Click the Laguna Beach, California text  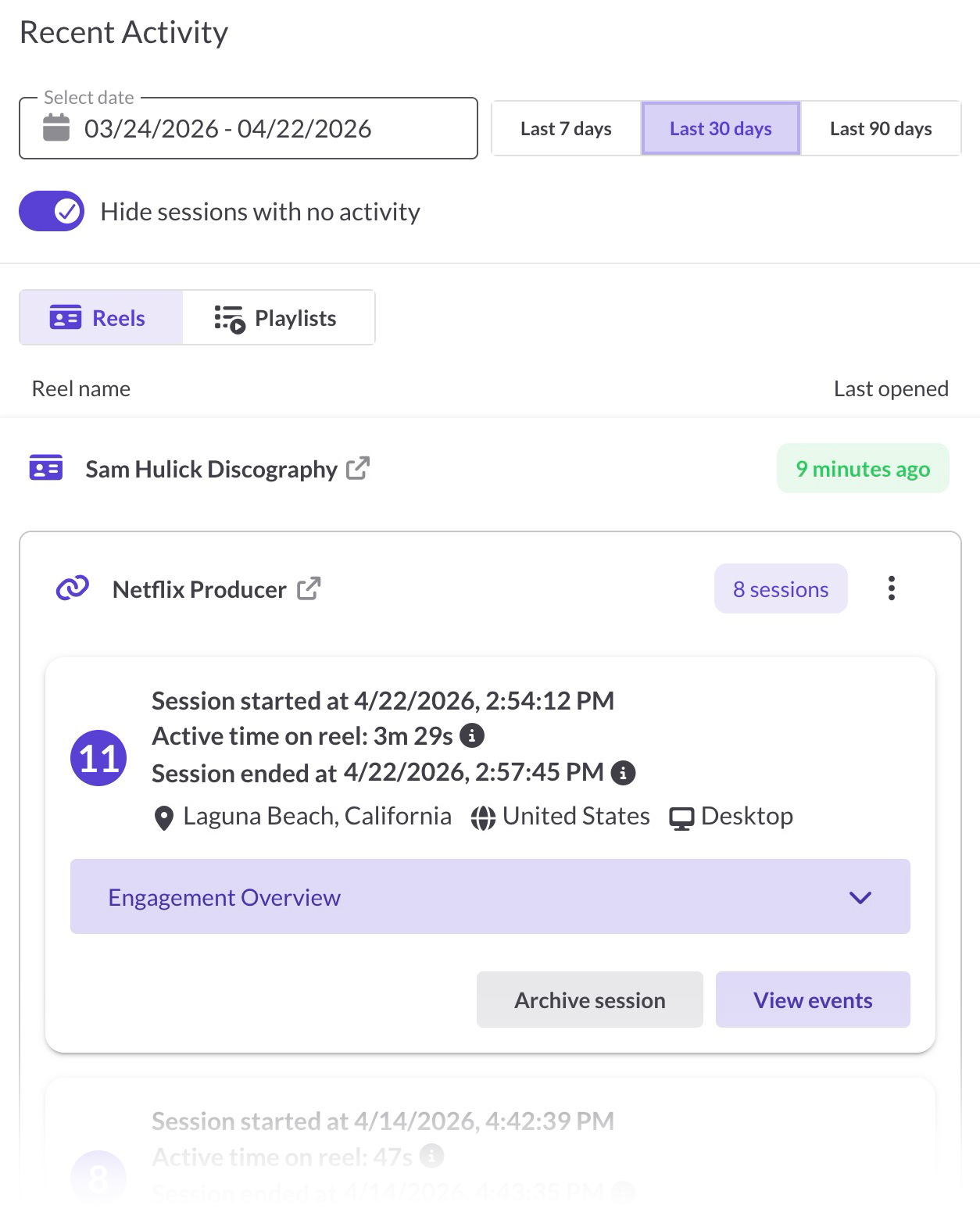[317, 816]
